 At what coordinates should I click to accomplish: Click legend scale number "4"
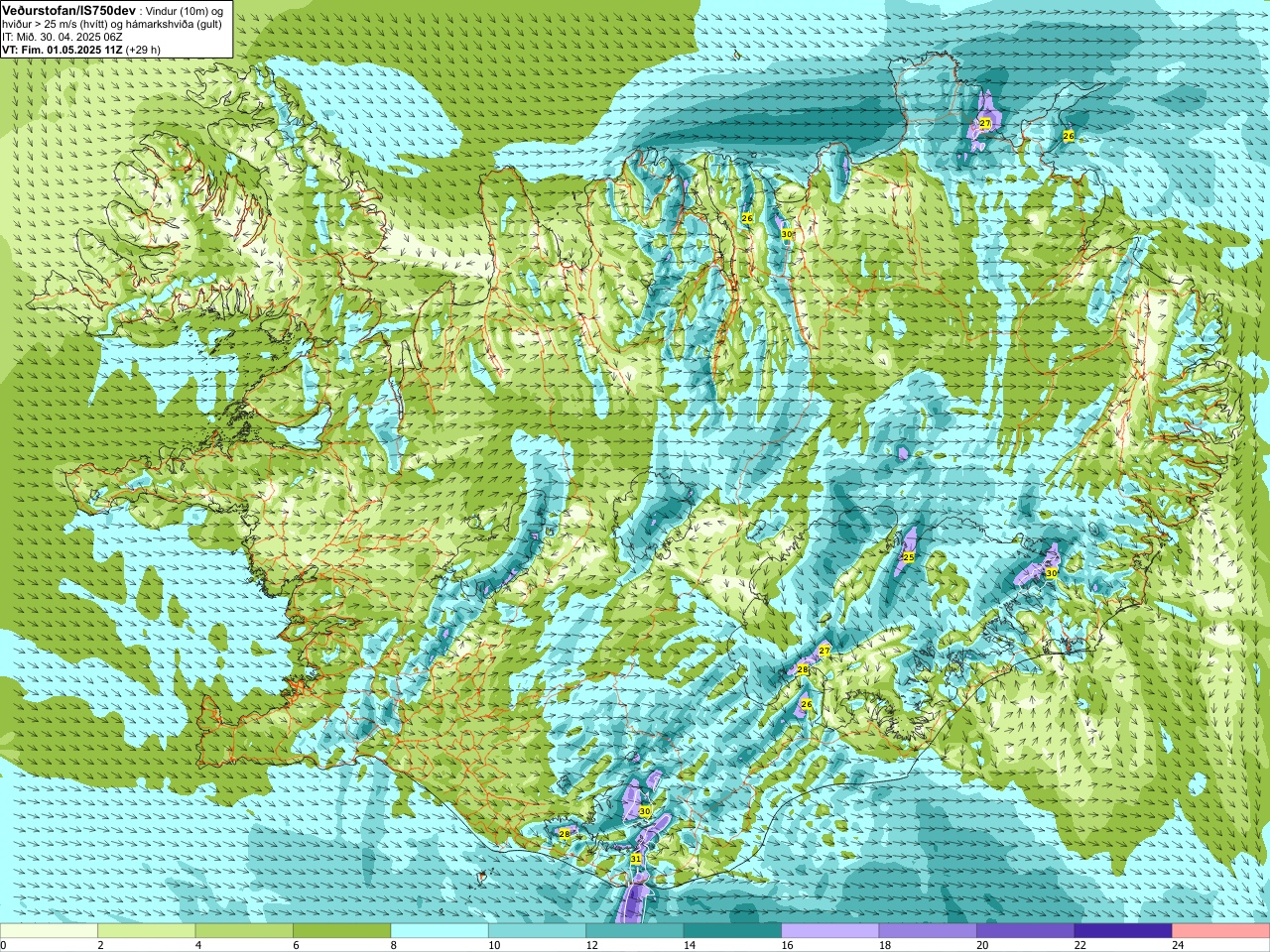(x=198, y=945)
